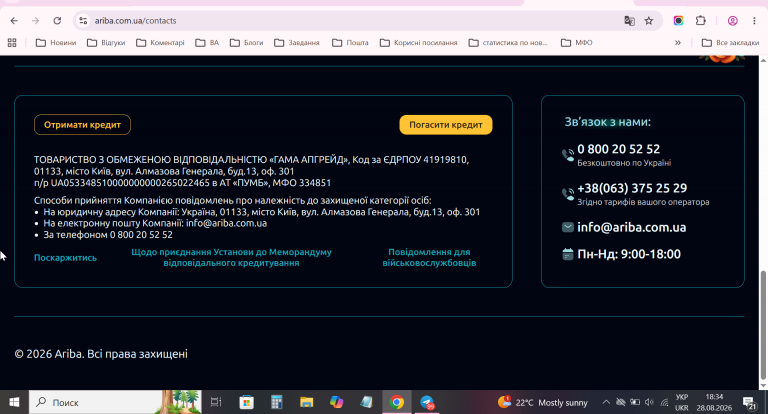The height and width of the screenshot is (414, 768).
Task: Open Повідомлення для військовослужбовців link
Action: [429, 257]
